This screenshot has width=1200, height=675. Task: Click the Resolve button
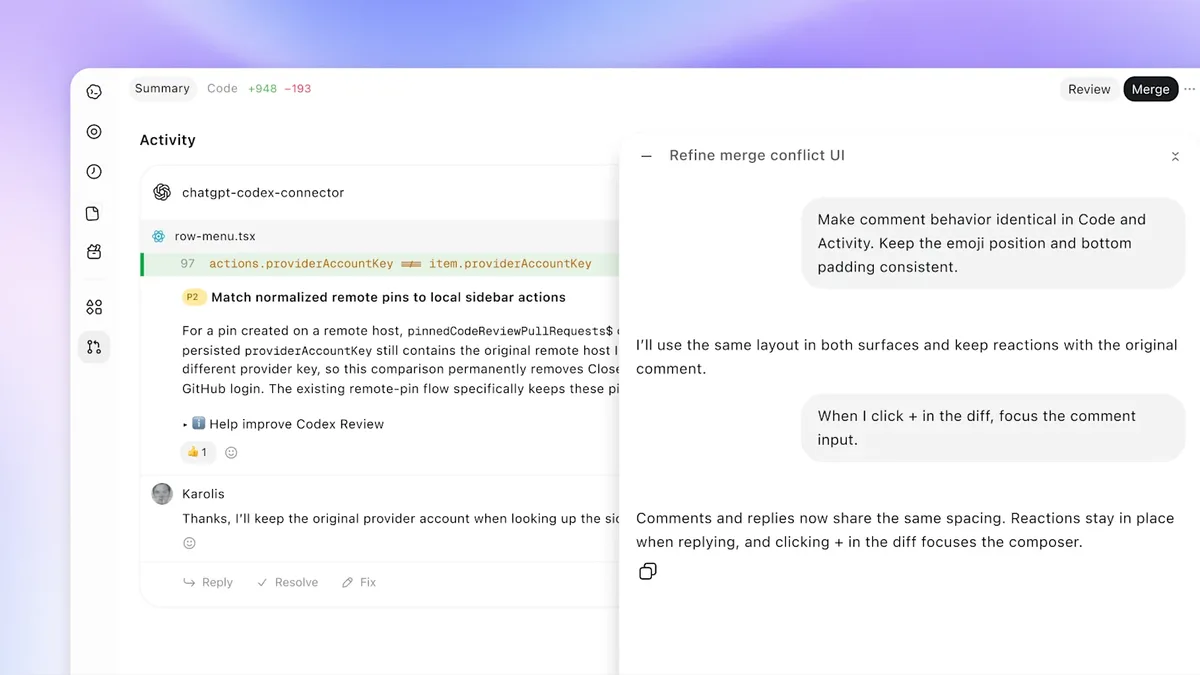click(287, 582)
